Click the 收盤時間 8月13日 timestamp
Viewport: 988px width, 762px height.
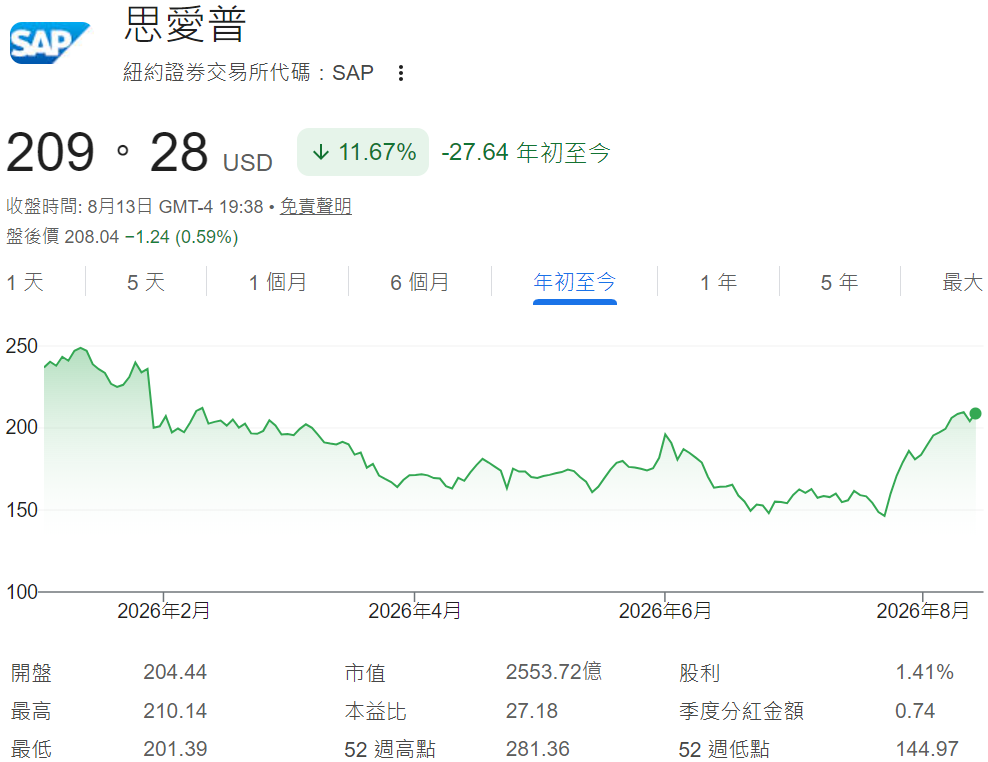coord(135,206)
